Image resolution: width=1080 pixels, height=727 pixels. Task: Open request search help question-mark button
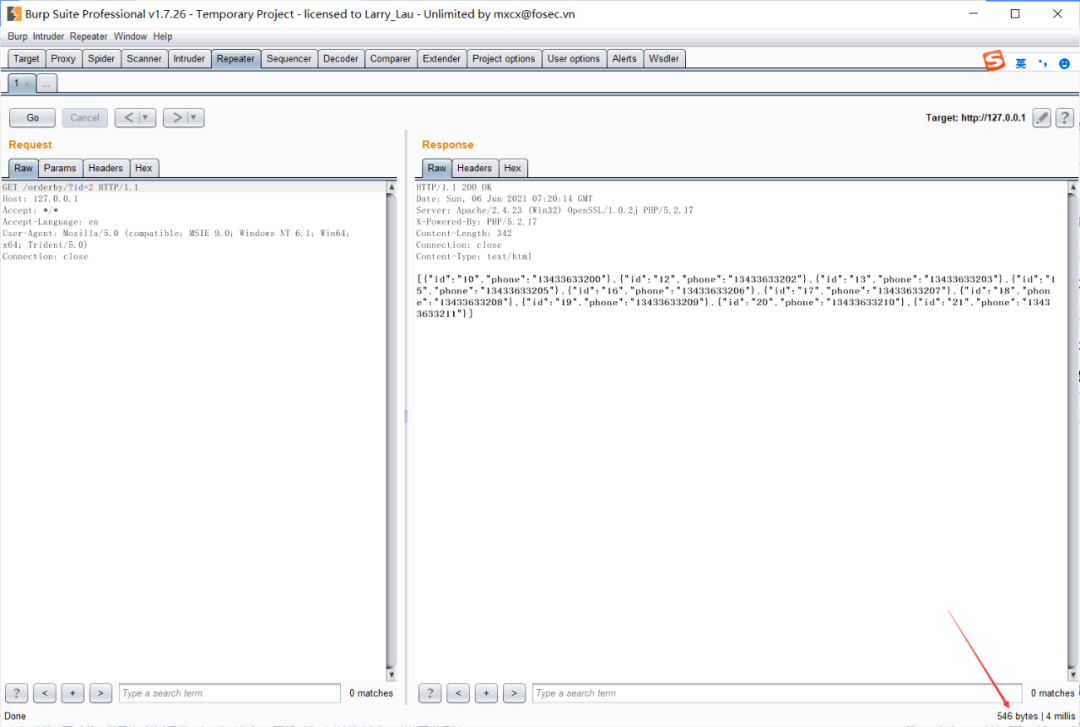click(x=17, y=693)
